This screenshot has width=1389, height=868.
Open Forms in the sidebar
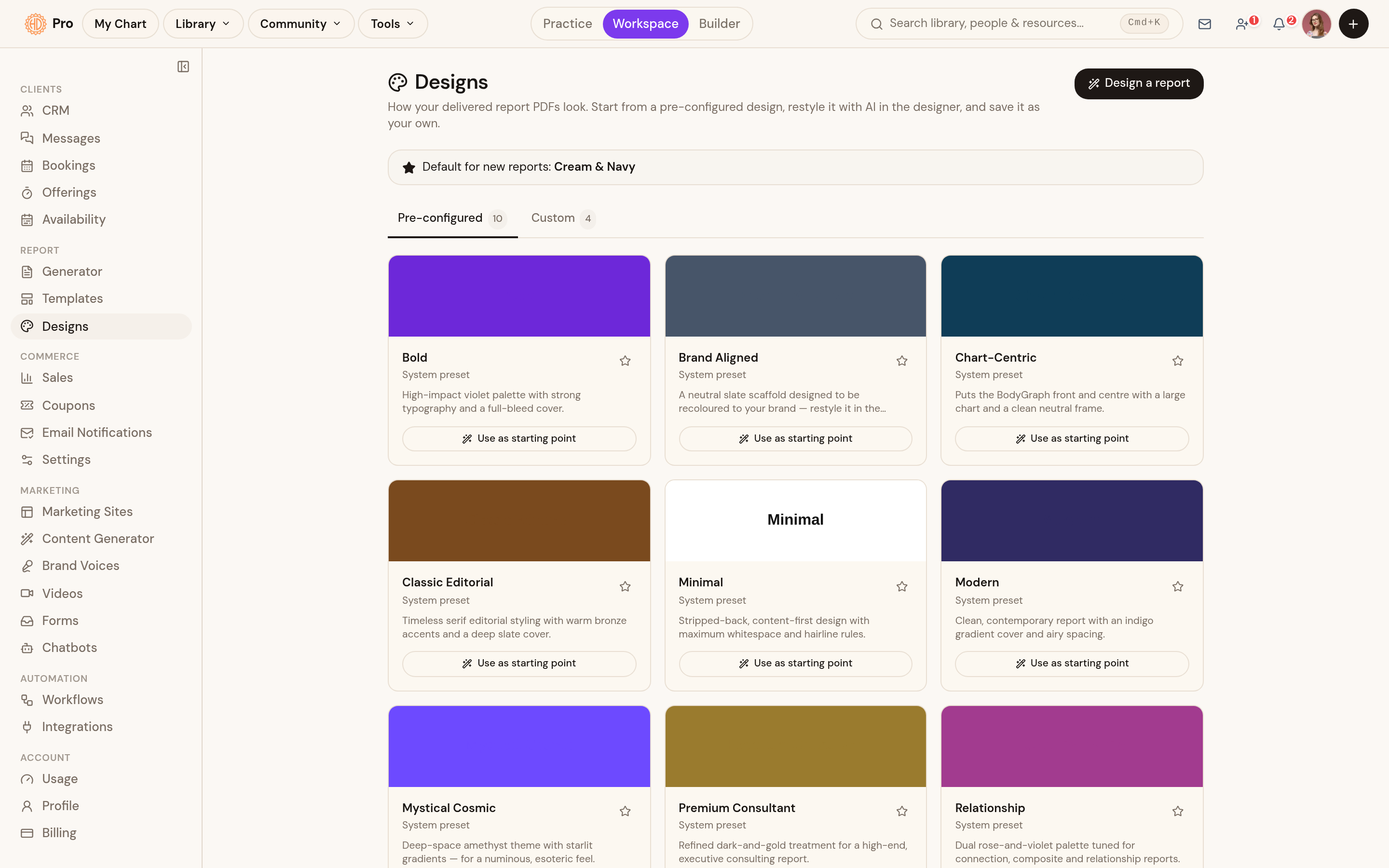point(101,621)
